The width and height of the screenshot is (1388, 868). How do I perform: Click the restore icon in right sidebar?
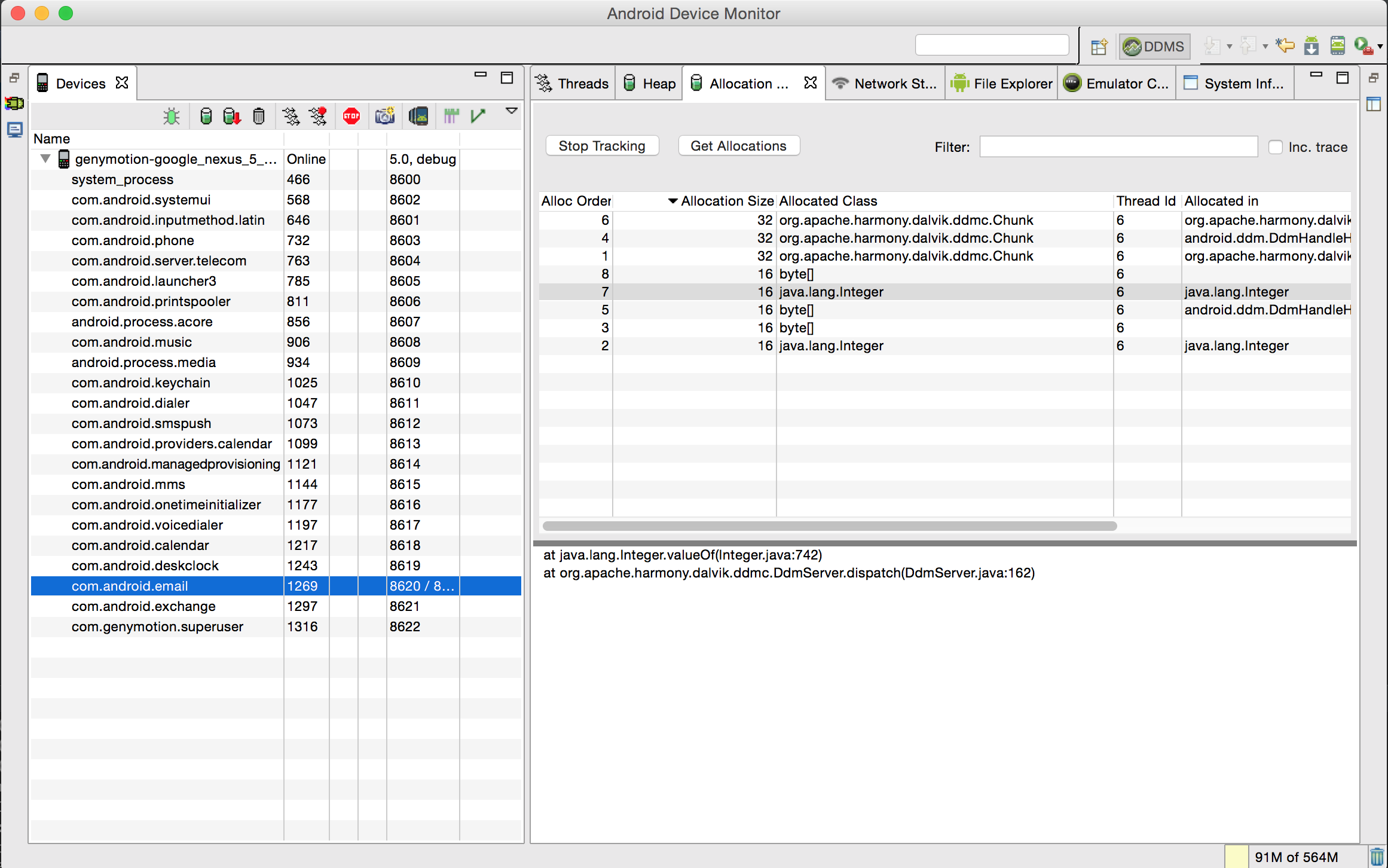coord(1373,78)
